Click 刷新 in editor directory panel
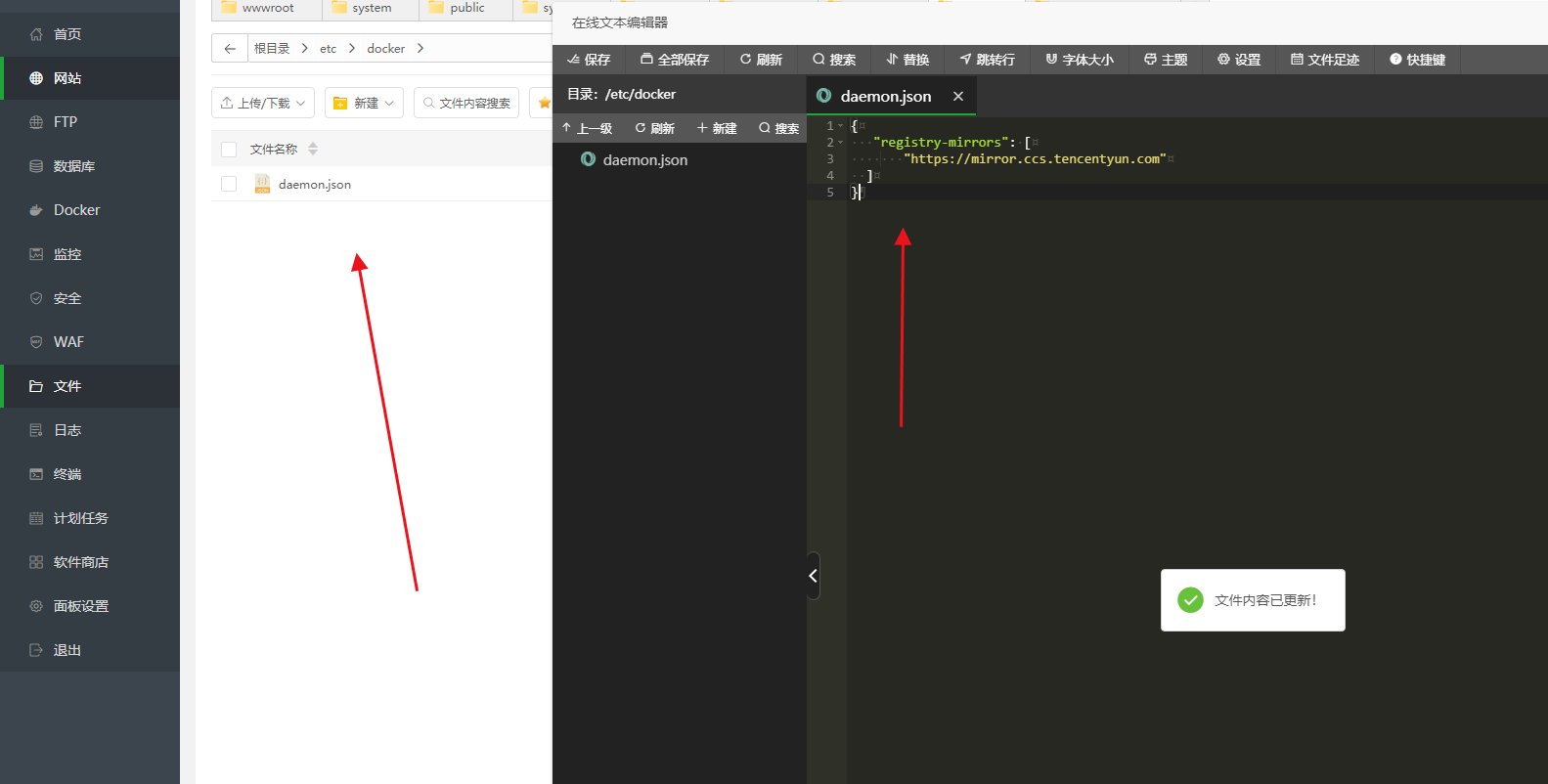 pos(655,128)
